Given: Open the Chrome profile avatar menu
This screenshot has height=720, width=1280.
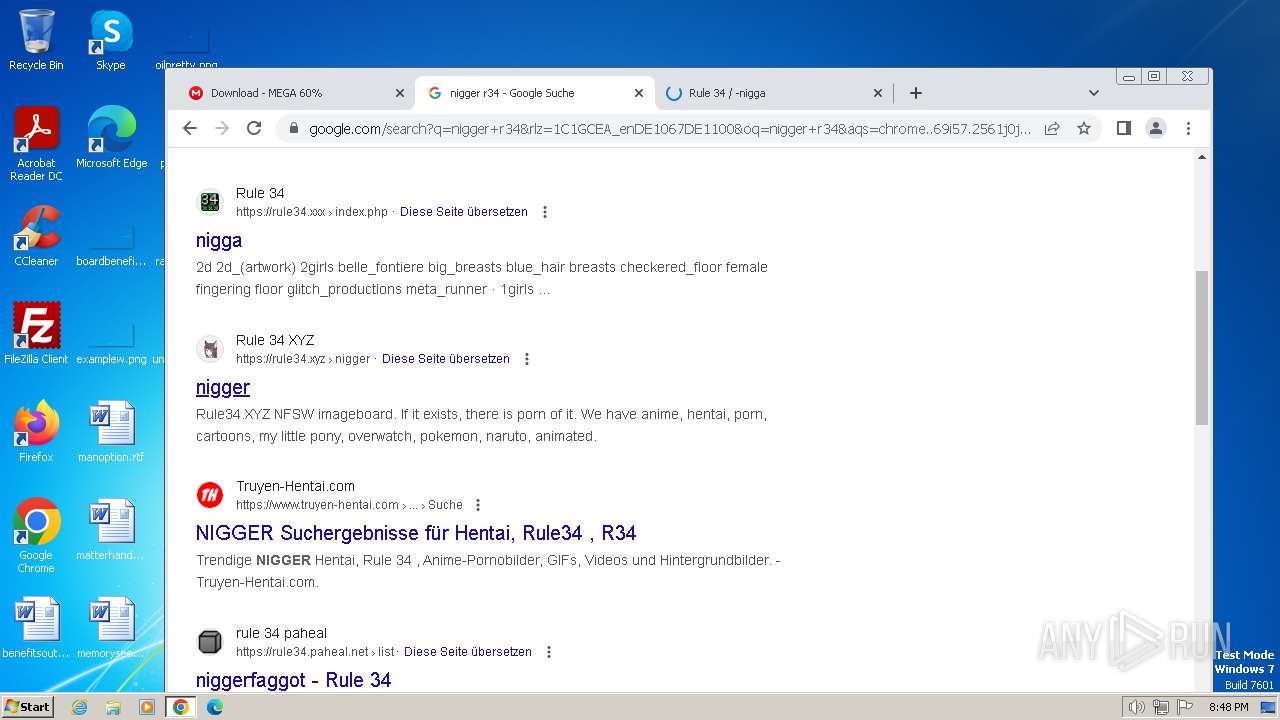Looking at the screenshot, I should [1156, 128].
